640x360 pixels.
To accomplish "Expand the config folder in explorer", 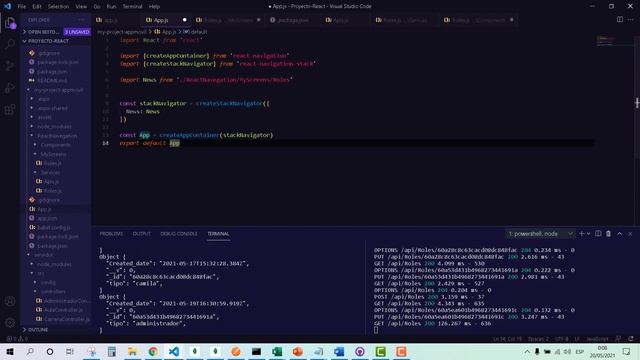I will pyautogui.click(x=48, y=282).
